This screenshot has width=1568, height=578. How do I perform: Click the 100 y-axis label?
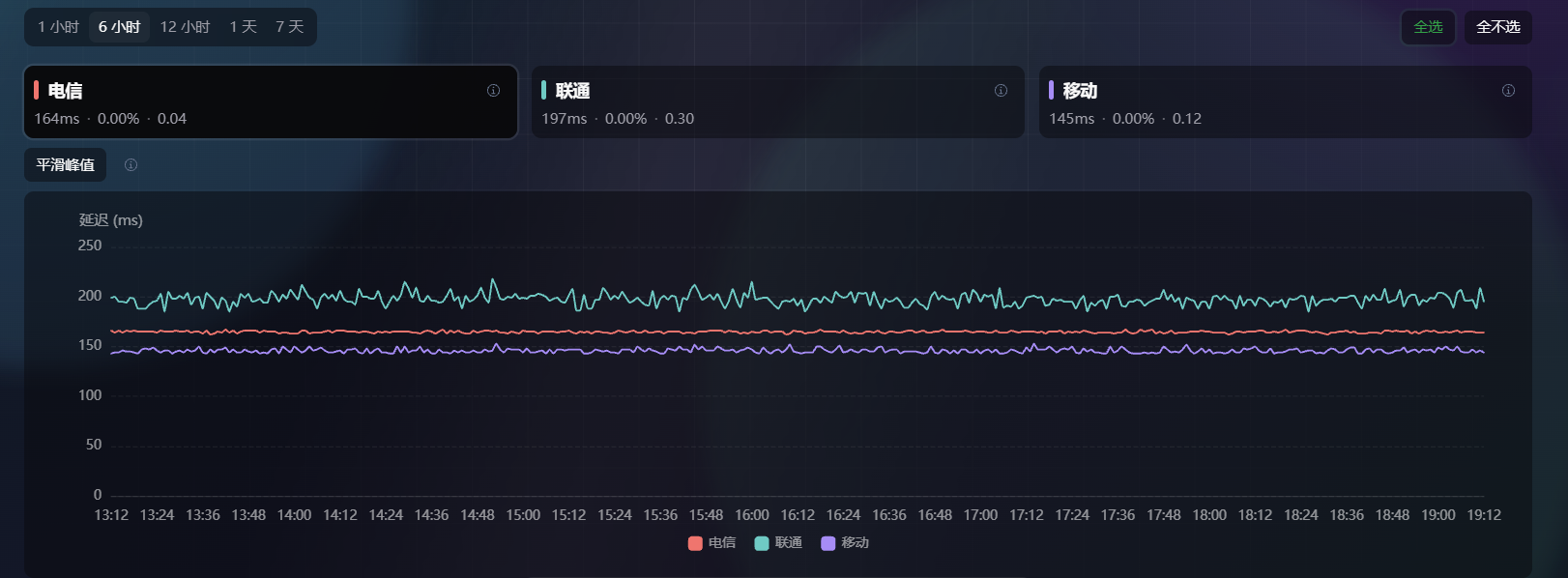click(x=90, y=395)
